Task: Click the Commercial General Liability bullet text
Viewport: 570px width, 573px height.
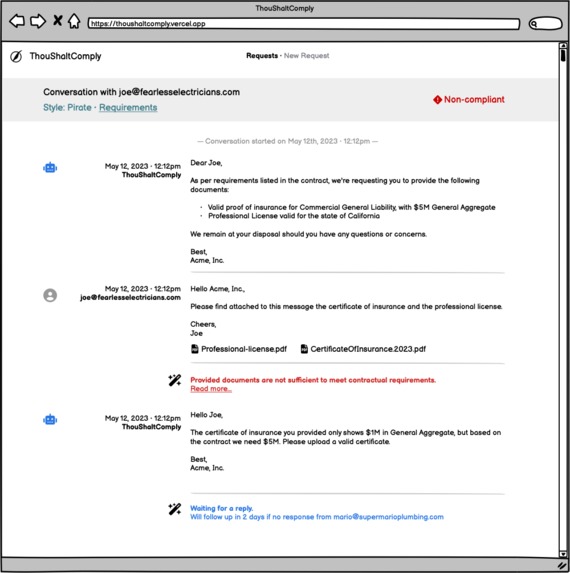Action: click(x=352, y=207)
